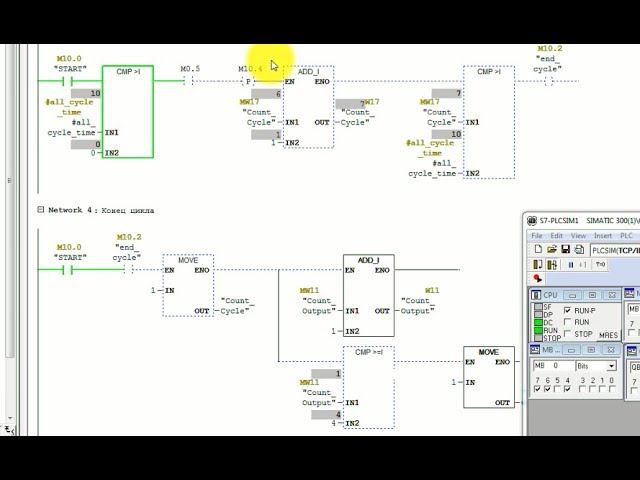Click the DP status indicator LED
Screen dimensions: 640x480
538,315
